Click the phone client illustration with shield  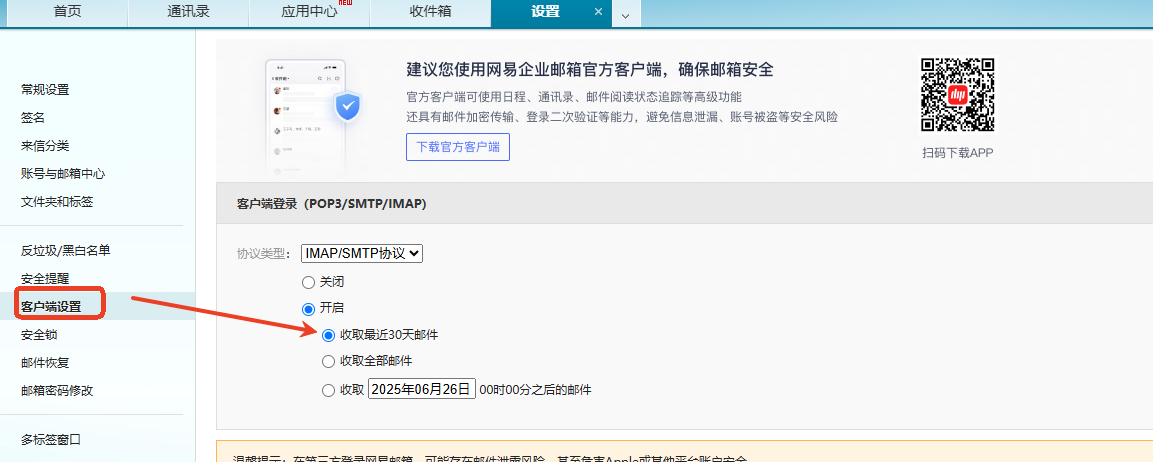click(x=315, y=118)
